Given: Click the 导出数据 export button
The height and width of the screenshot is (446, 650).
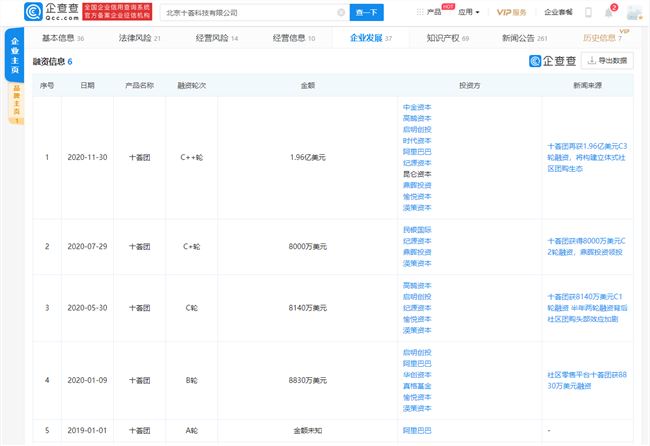Looking at the screenshot, I should click(x=607, y=61).
